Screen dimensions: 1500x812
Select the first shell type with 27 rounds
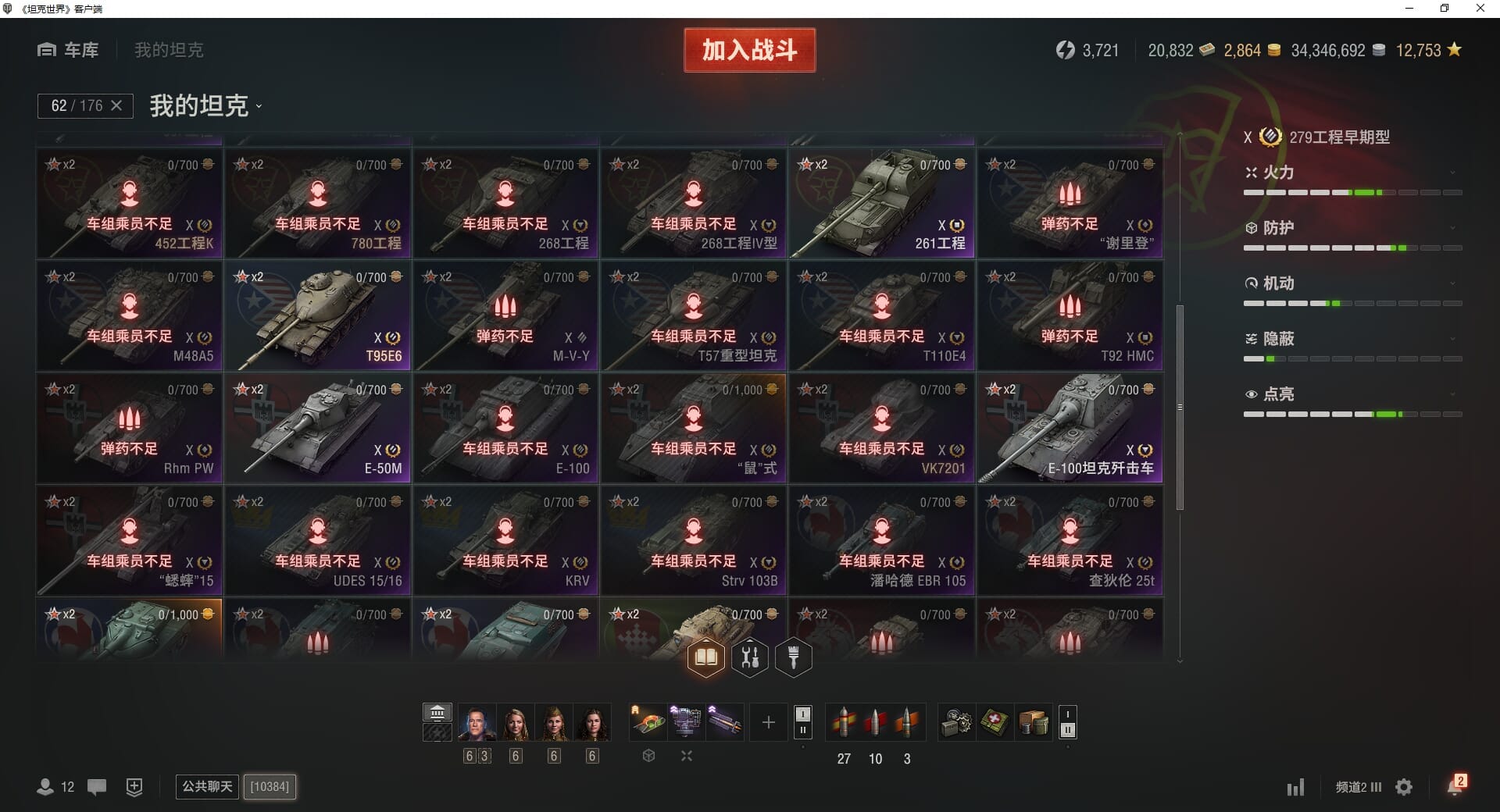(843, 723)
